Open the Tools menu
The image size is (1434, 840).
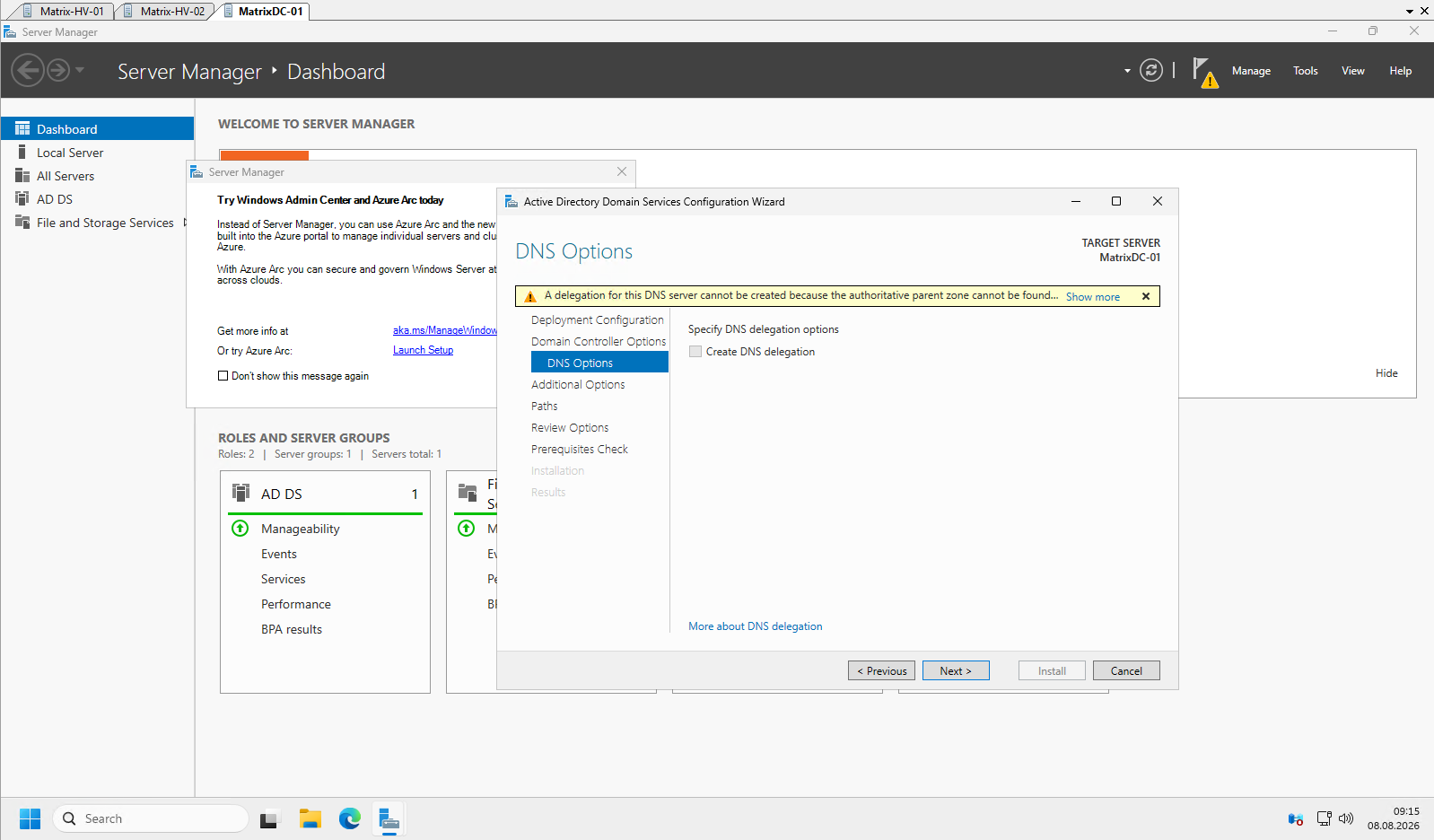[1306, 71]
